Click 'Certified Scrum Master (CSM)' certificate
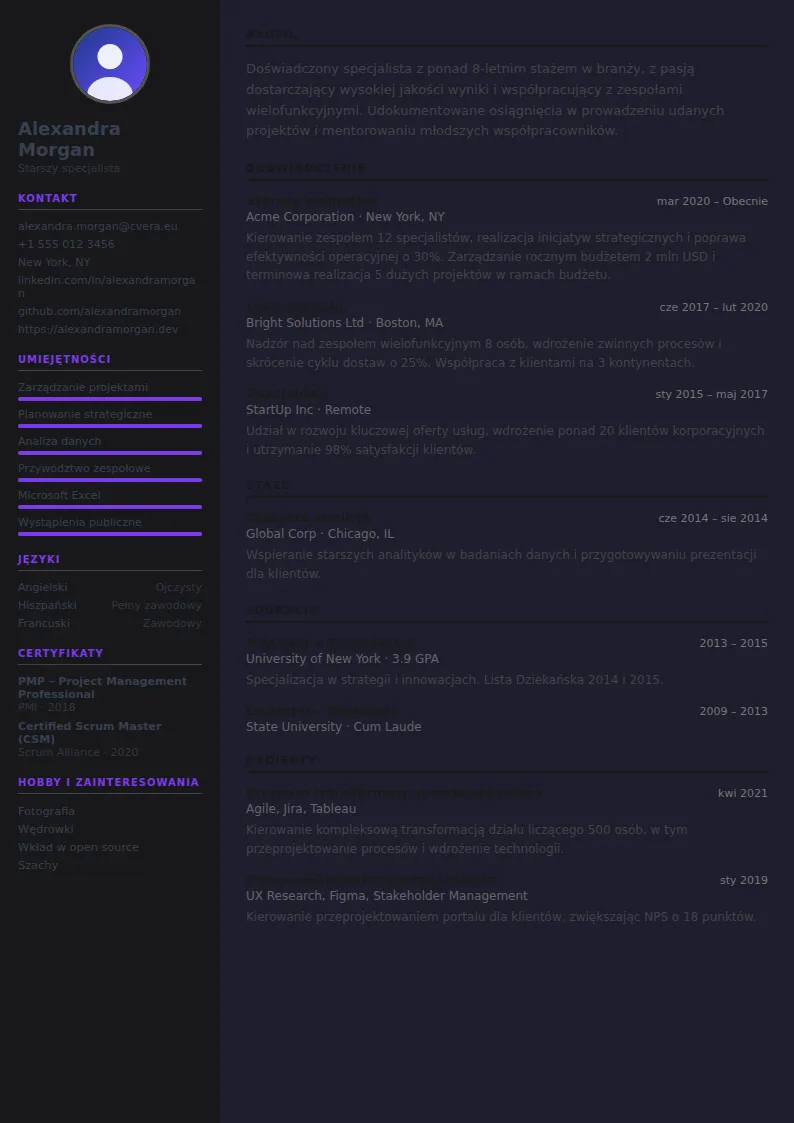Viewport: 794px width, 1123px height. point(89,733)
